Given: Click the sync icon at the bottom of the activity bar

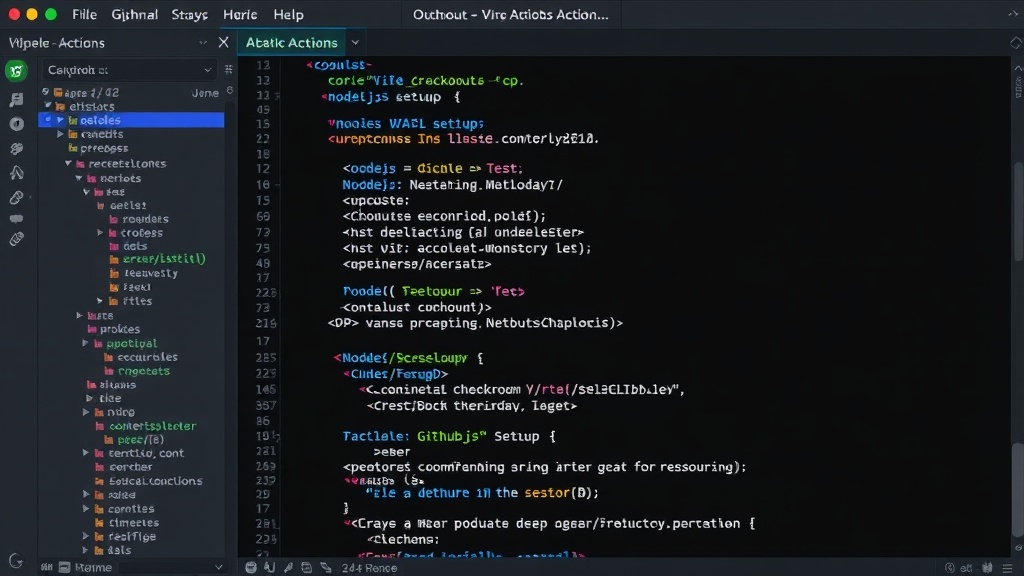Looking at the screenshot, I should click(x=16, y=560).
